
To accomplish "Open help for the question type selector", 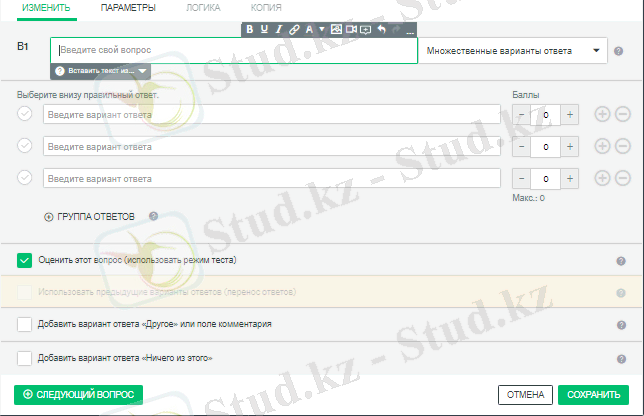I will [618, 51].
